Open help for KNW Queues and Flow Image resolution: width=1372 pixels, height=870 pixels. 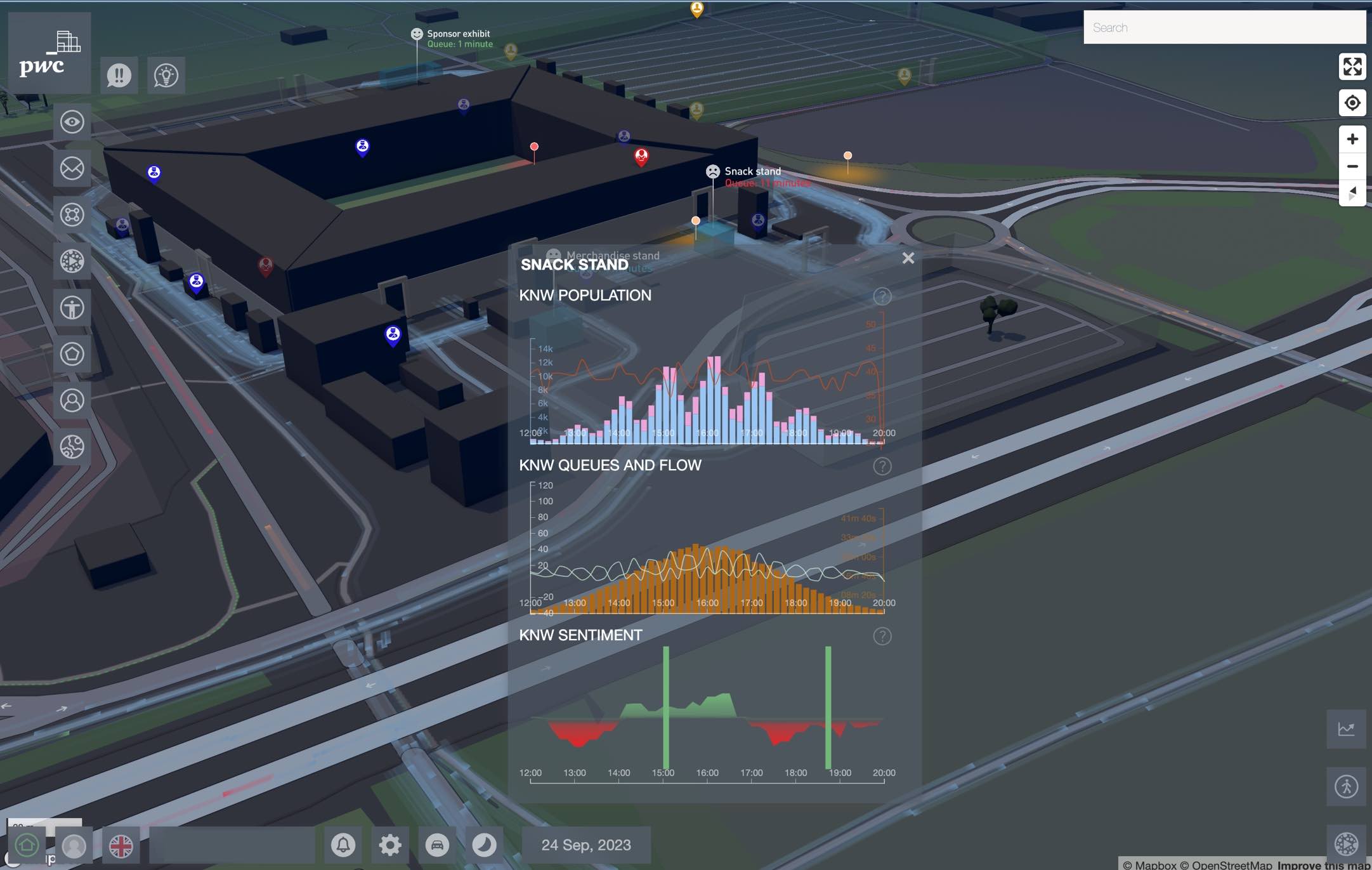click(x=882, y=466)
